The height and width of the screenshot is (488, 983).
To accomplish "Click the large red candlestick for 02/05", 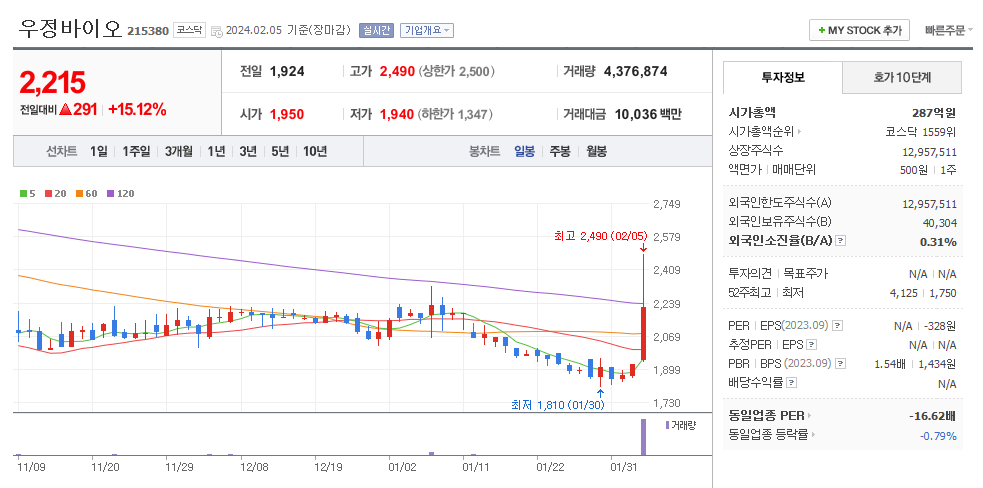I will tap(643, 334).
